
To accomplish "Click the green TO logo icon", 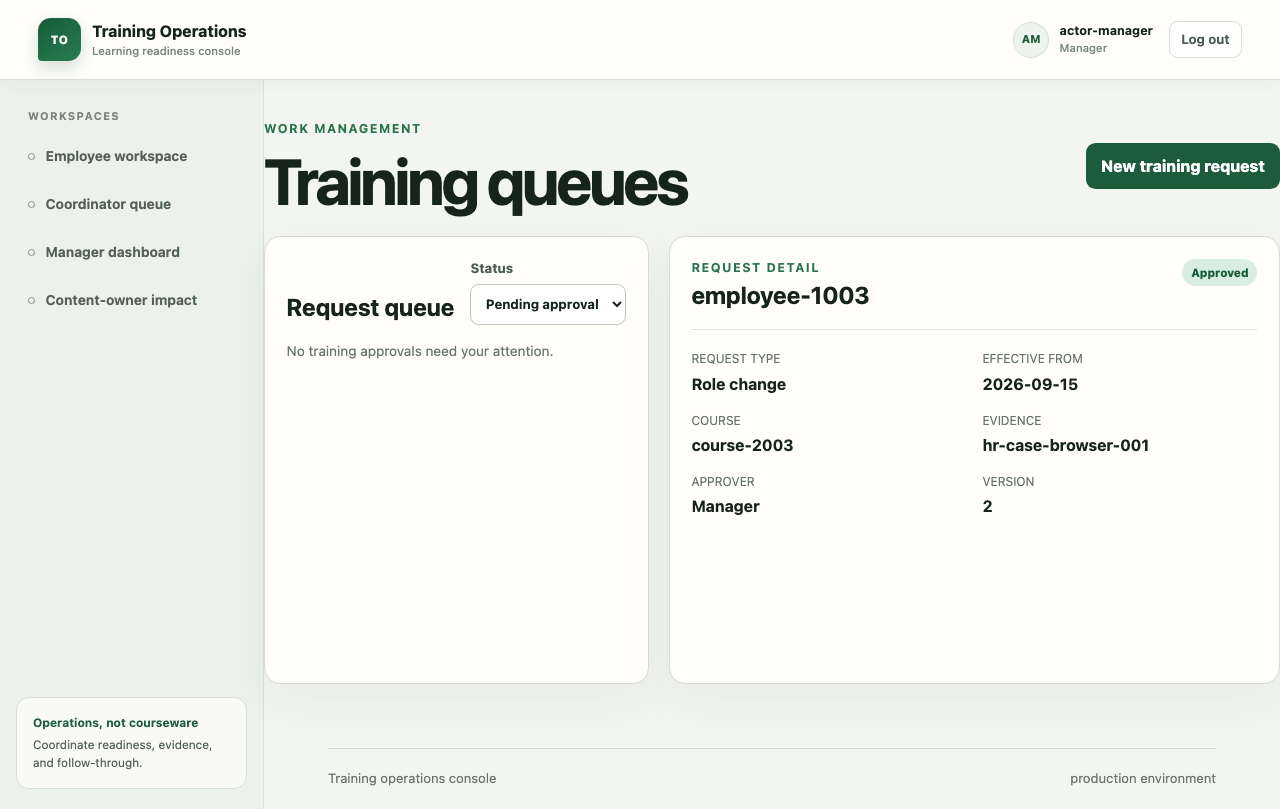I will [59, 40].
